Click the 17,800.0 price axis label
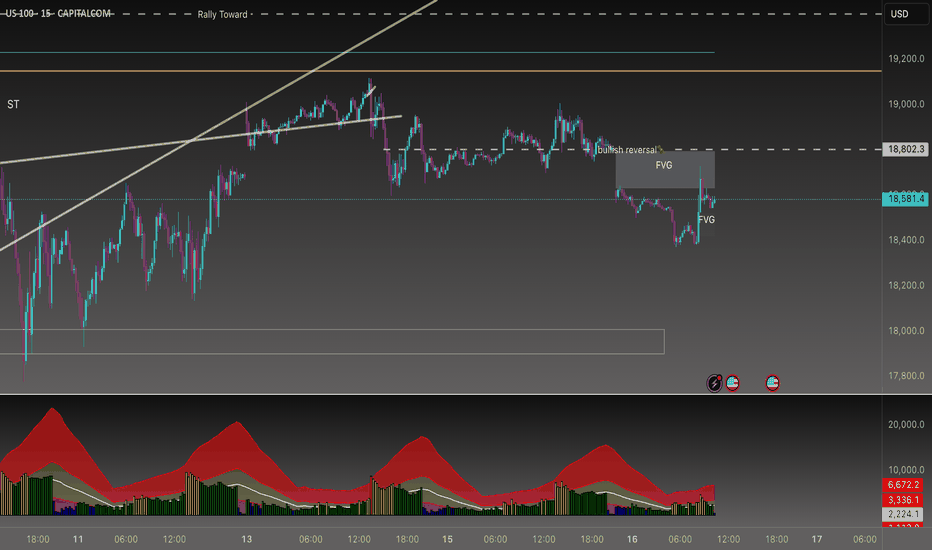The height and width of the screenshot is (550, 932). tap(906, 376)
